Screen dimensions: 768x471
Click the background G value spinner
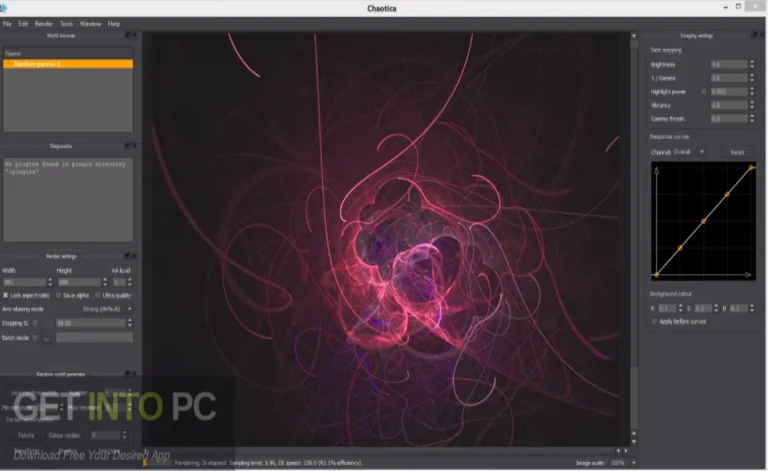pos(716,308)
